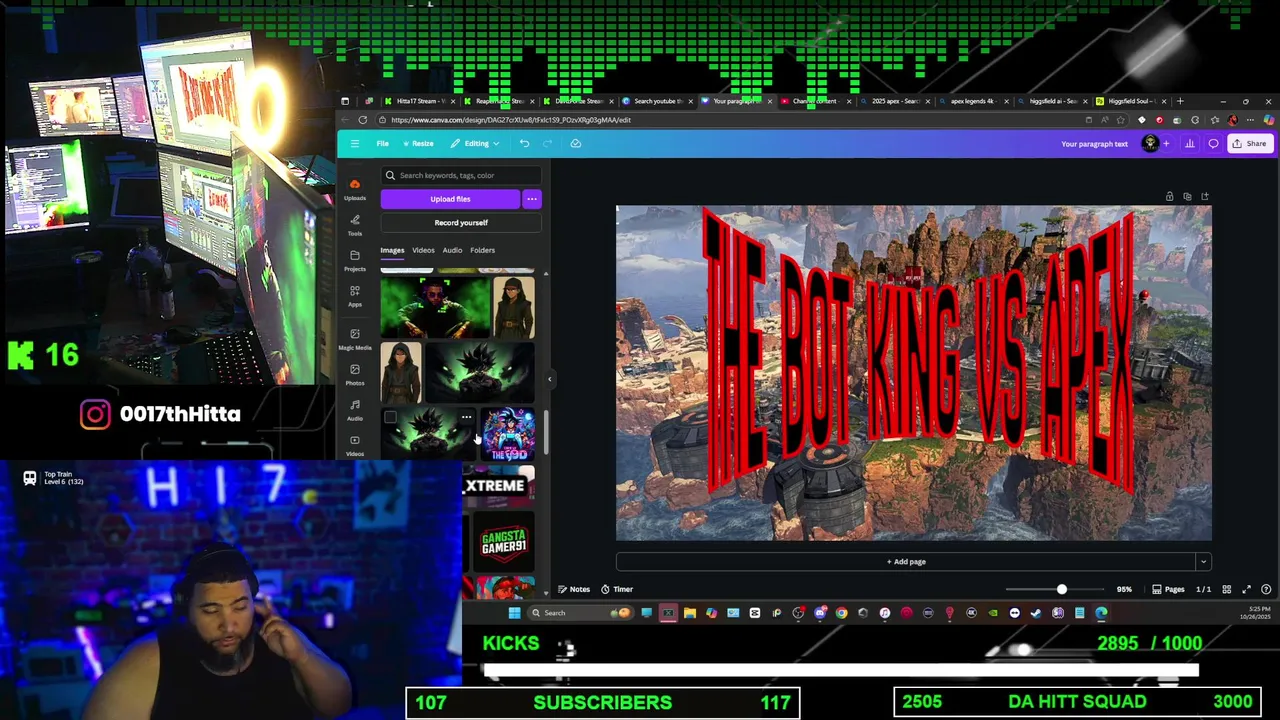Expand the Add page dropdown arrow
Screen dimensions: 1280x720
pos(1203,562)
